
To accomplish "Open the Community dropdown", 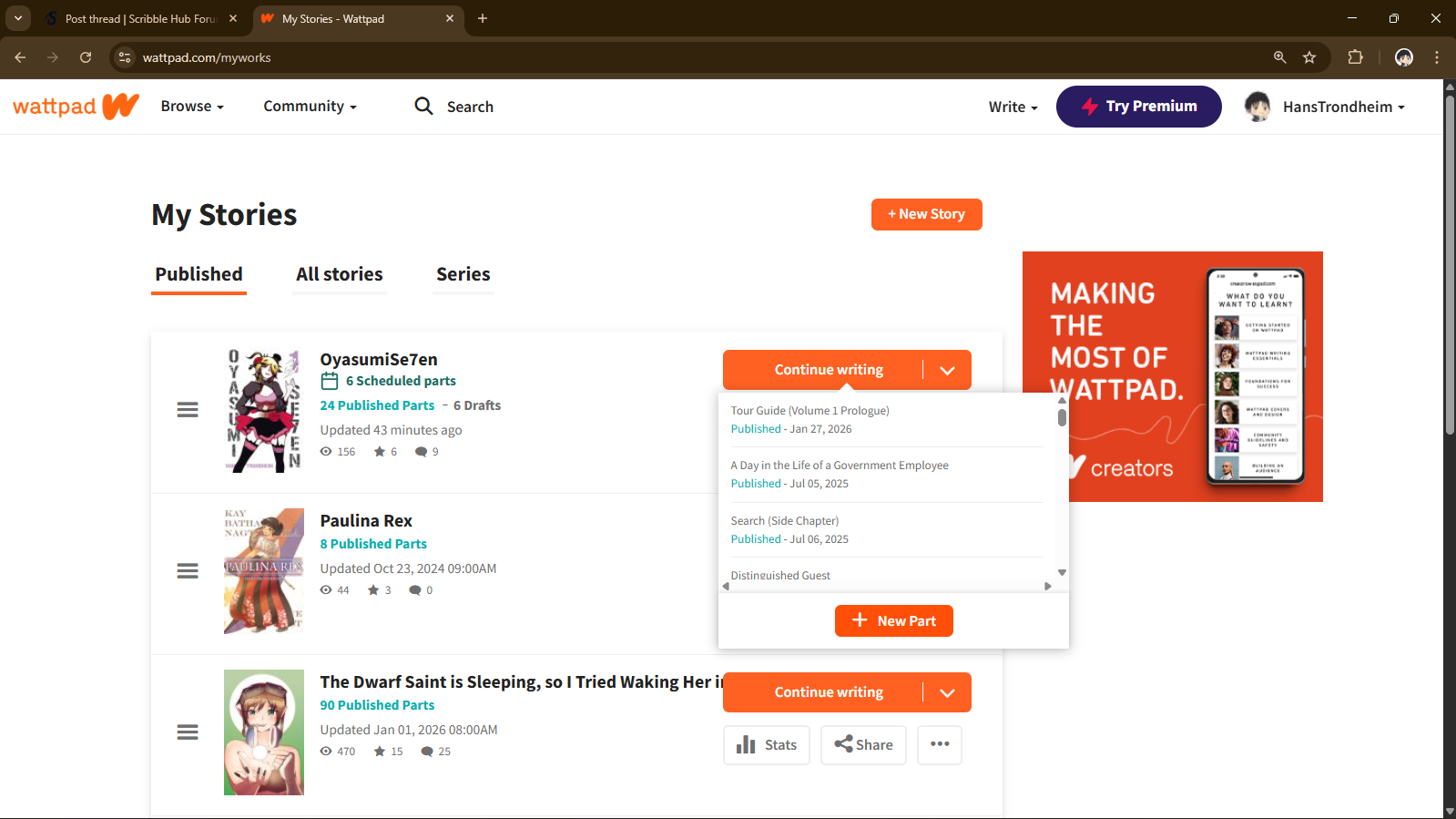I will coord(310,107).
